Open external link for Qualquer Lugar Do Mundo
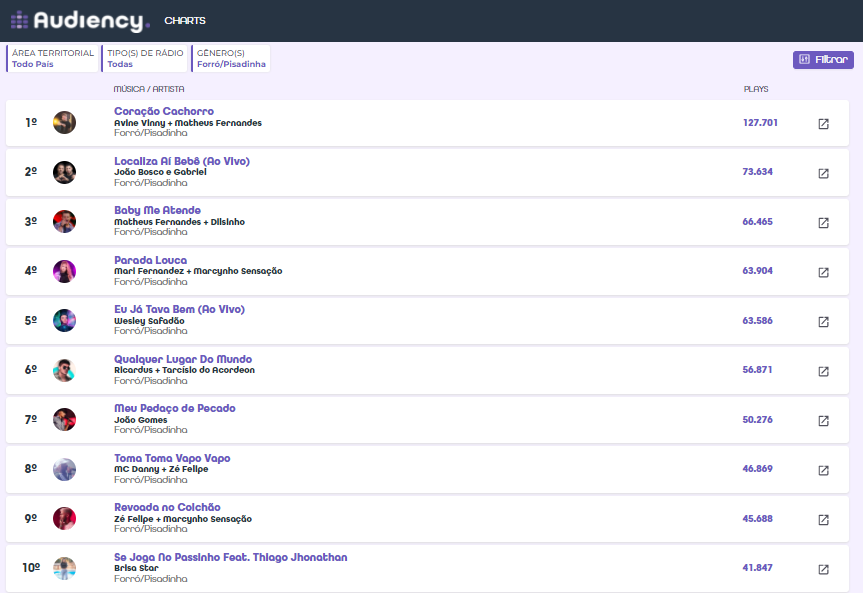The image size is (863, 593). [x=823, y=372]
